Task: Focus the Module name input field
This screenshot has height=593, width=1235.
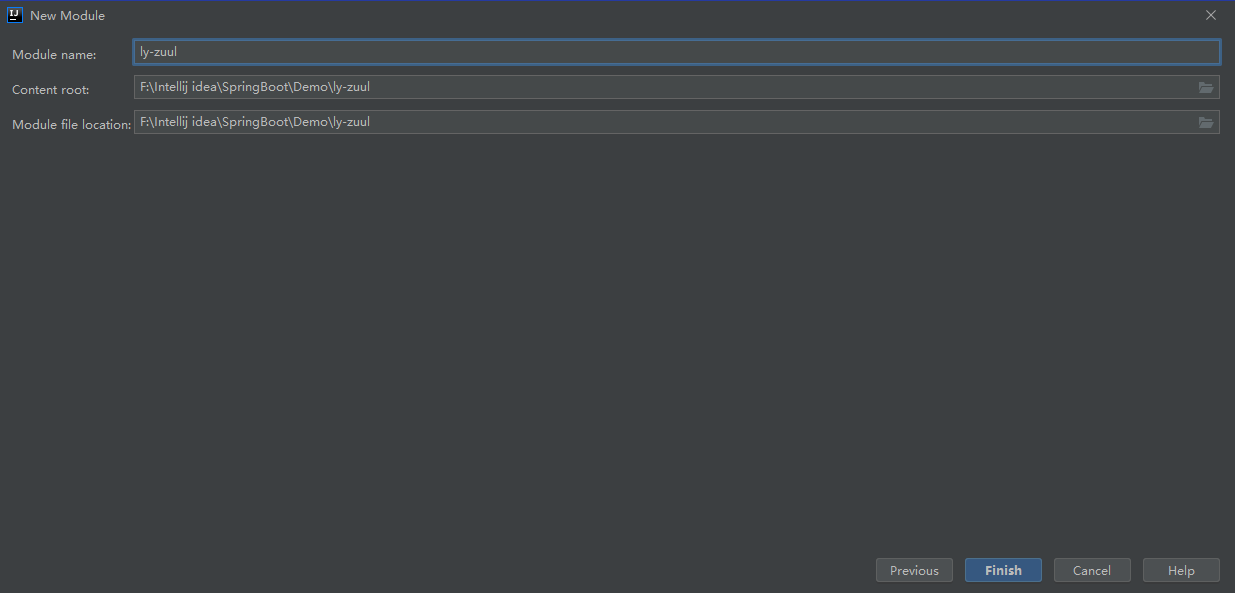Action: coord(677,52)
